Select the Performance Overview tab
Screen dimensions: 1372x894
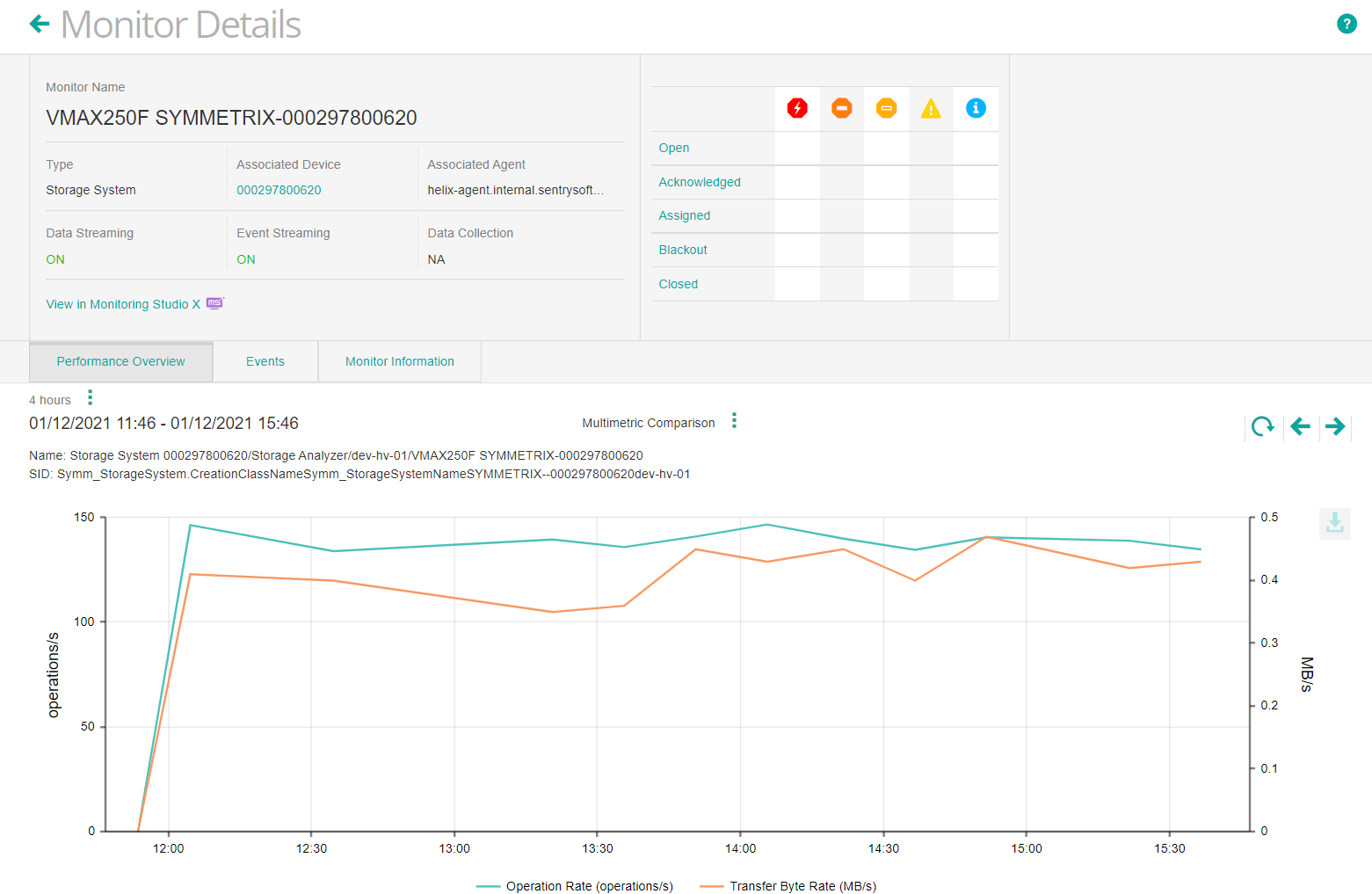pos(121,361)
